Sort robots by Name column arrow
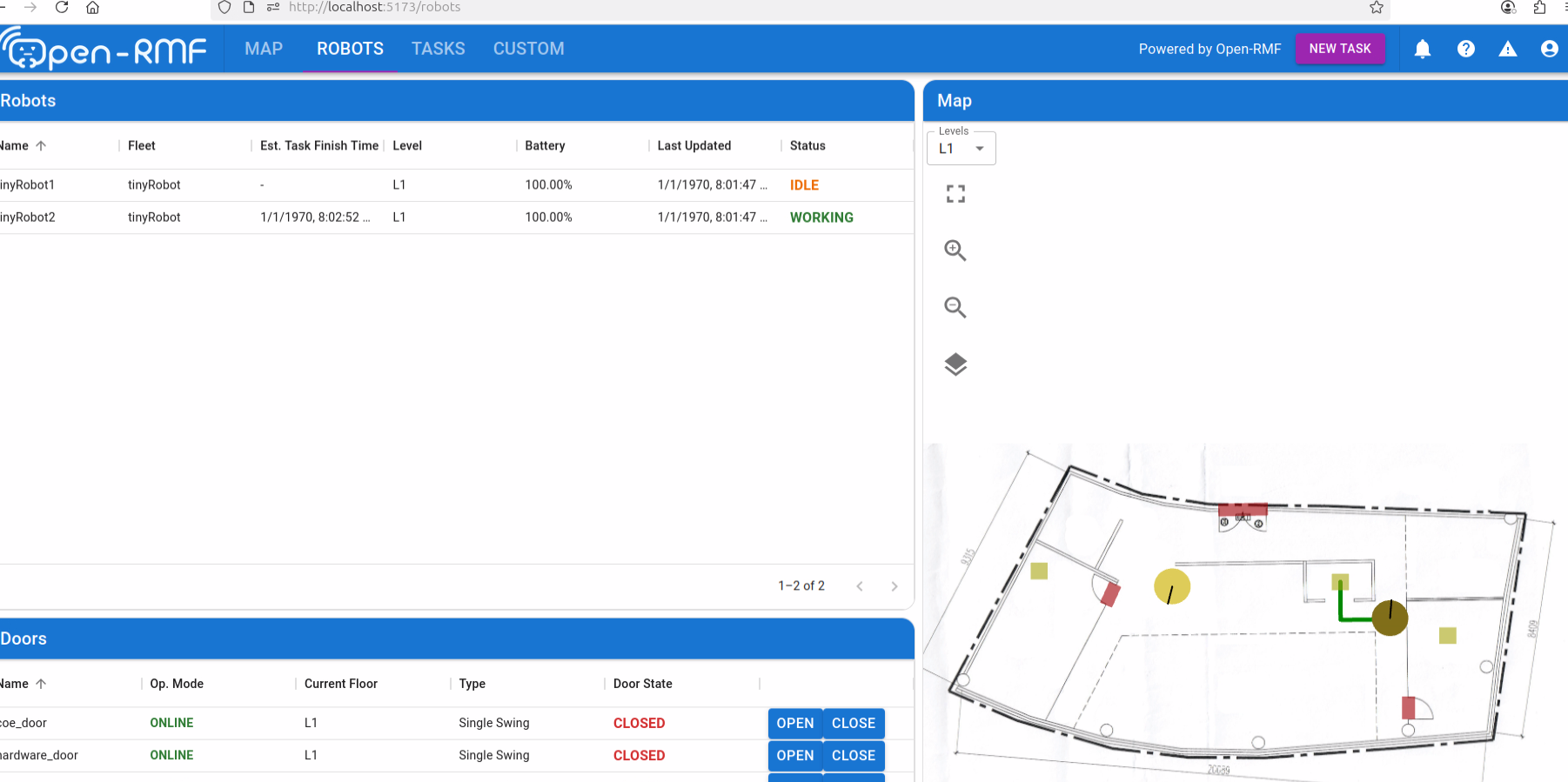The image size is (1568, 782). click(x=41, y=146)
